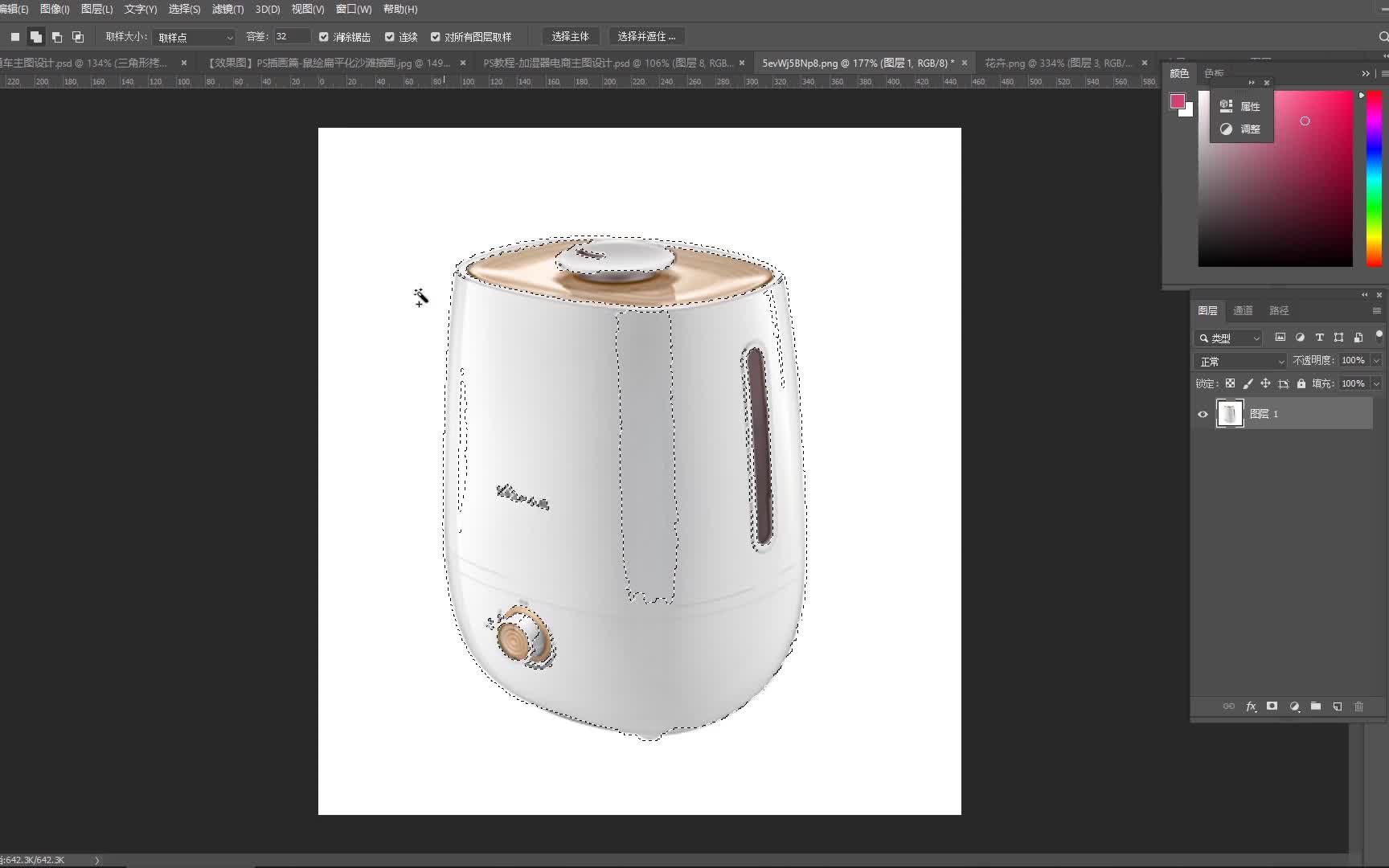Close the Layers panel group
Image resolution: width=1389 pixels, height=868 pixels.
[x=1379, y=295]
